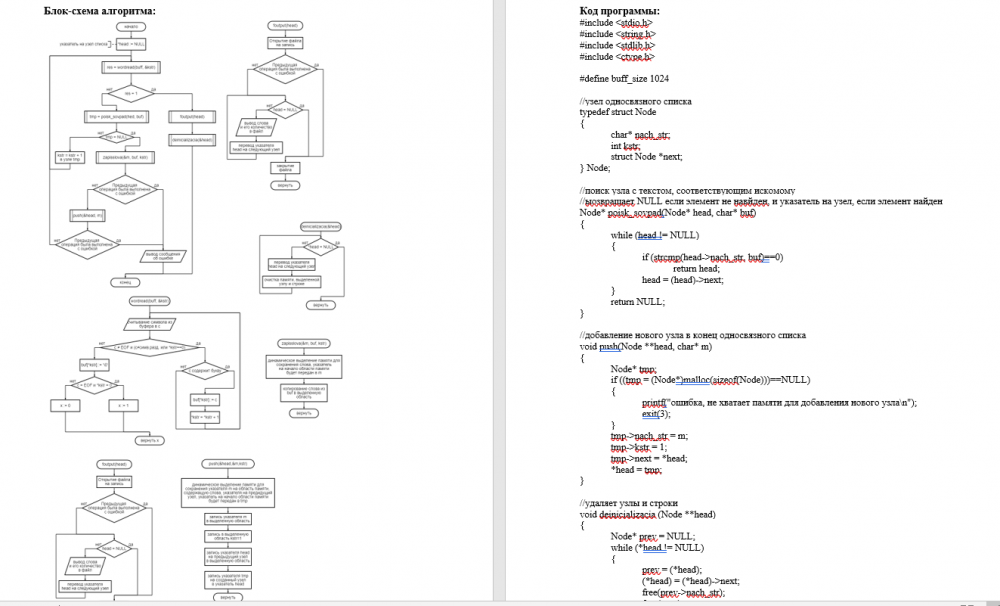Click comment '//удаляет узлы и строки'

pos(629,503)
